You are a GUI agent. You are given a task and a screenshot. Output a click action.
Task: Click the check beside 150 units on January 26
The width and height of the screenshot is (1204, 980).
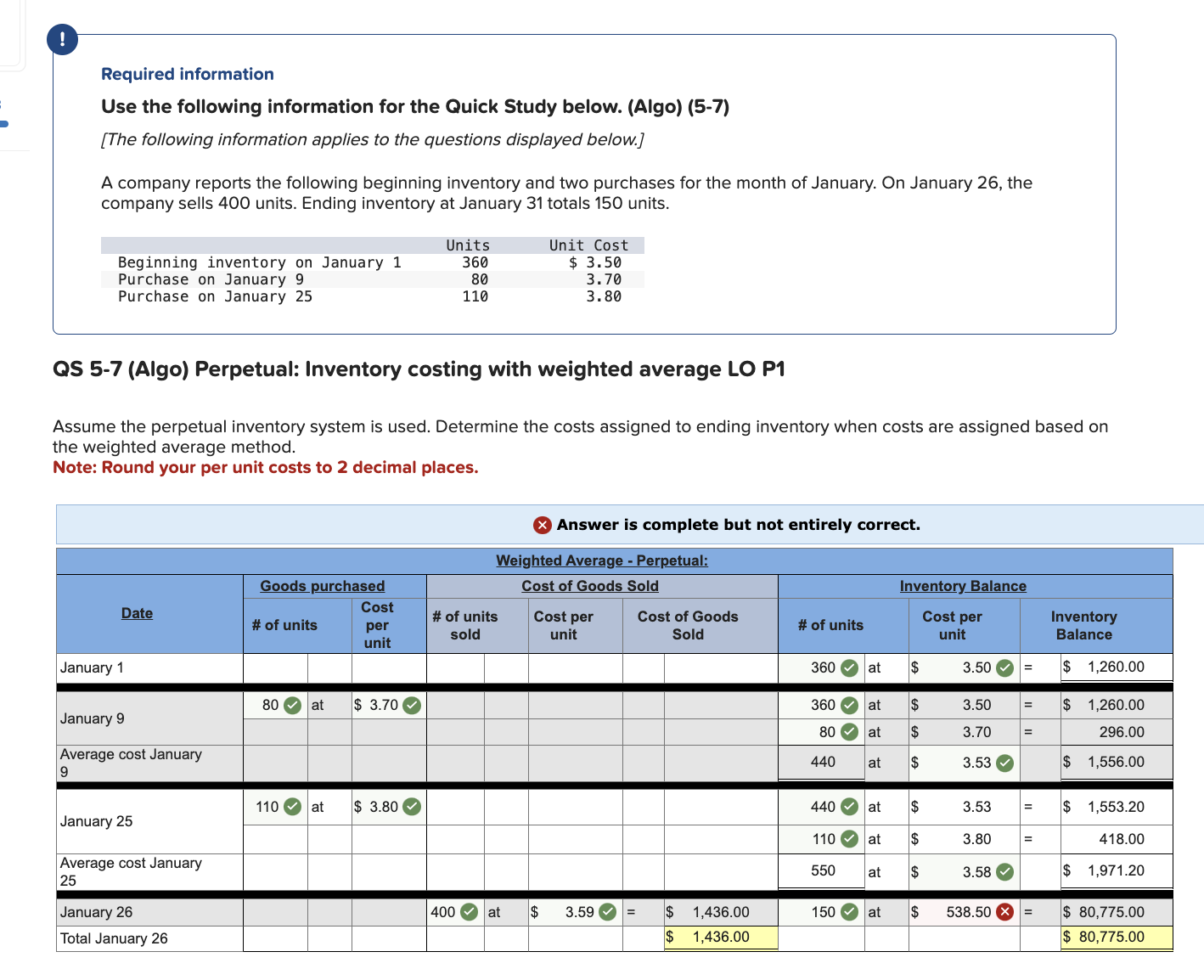849,912
